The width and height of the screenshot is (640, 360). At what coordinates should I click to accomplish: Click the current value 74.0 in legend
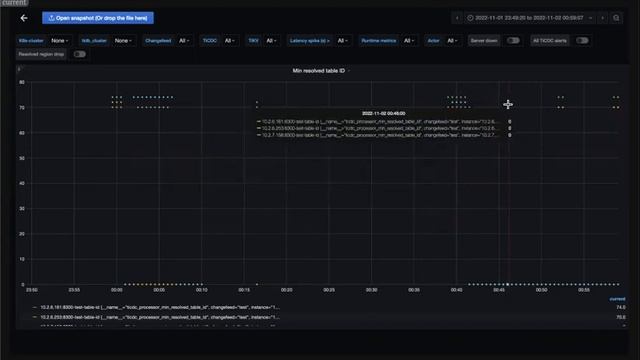tap(621, 307)
